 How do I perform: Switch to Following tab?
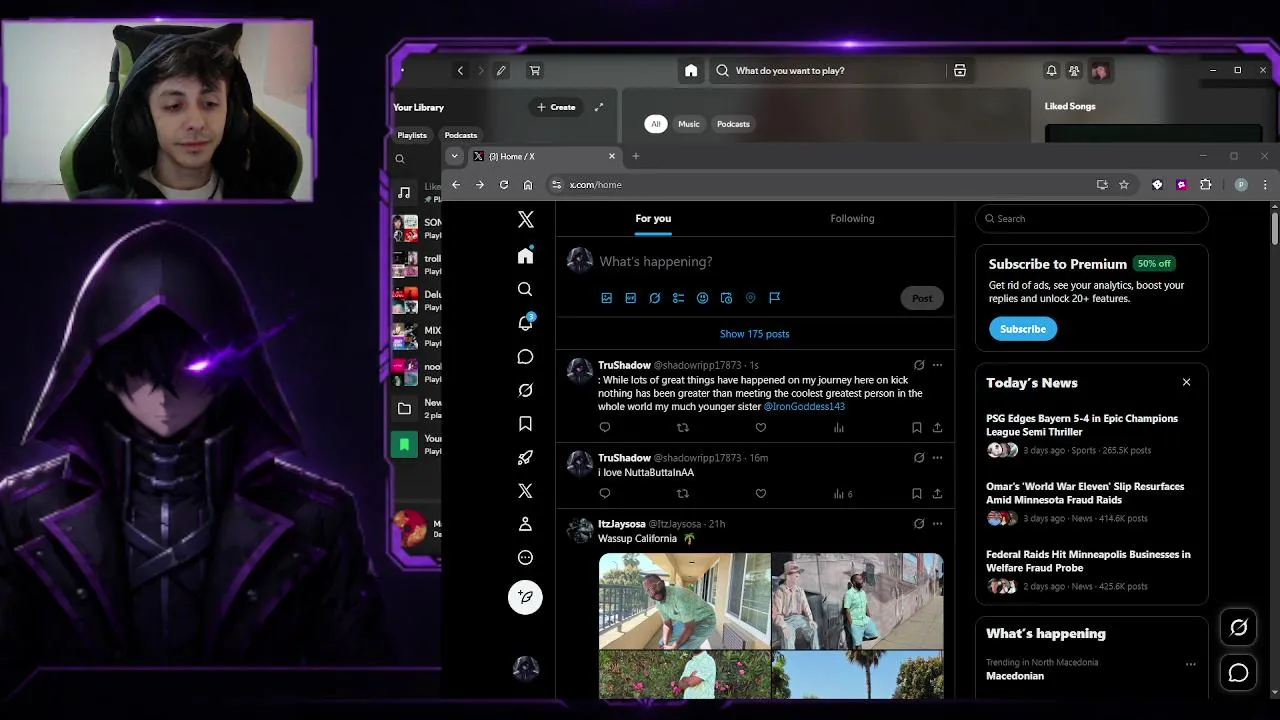click(852, 219)
